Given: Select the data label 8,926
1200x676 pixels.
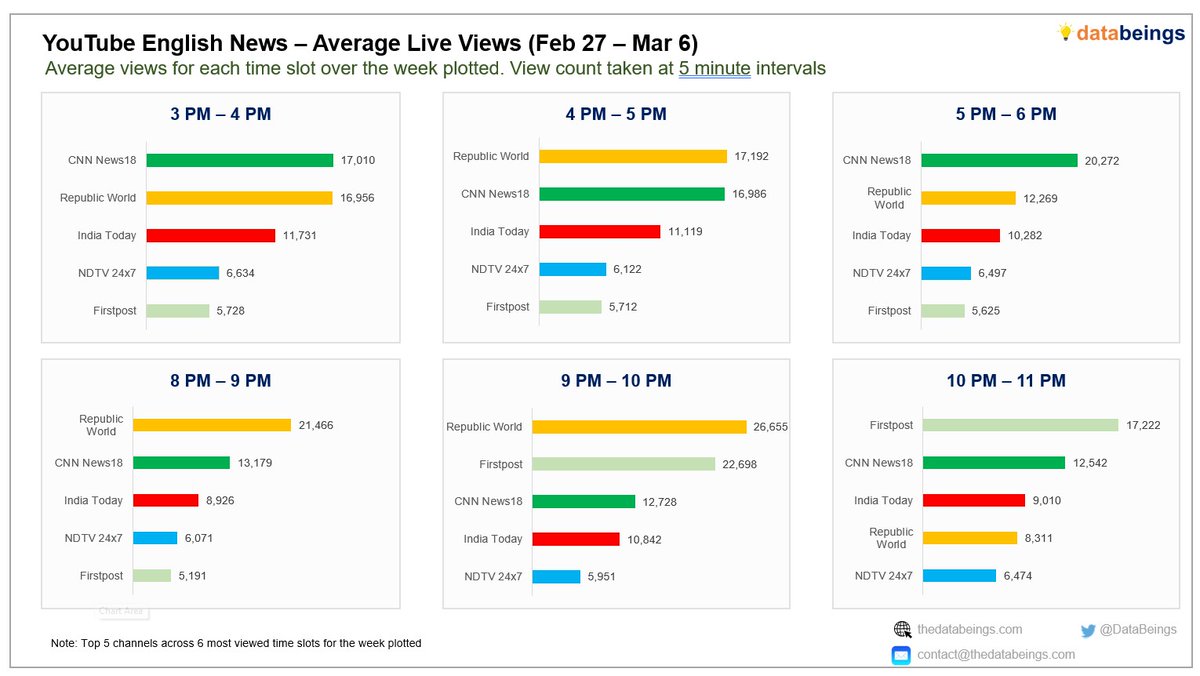Looking at the screenshot, I should [220, 501].
